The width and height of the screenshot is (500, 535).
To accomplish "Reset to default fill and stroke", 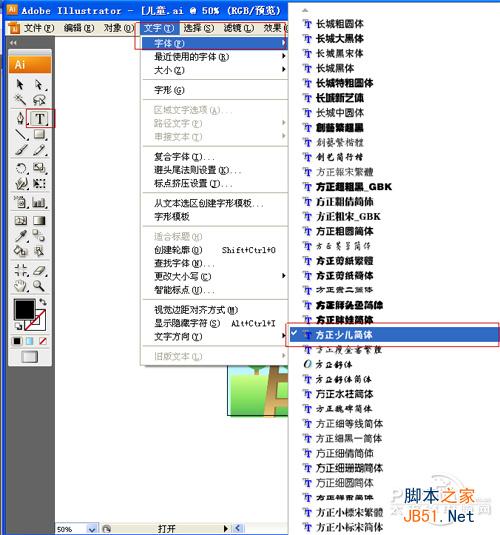I will 18,327.
